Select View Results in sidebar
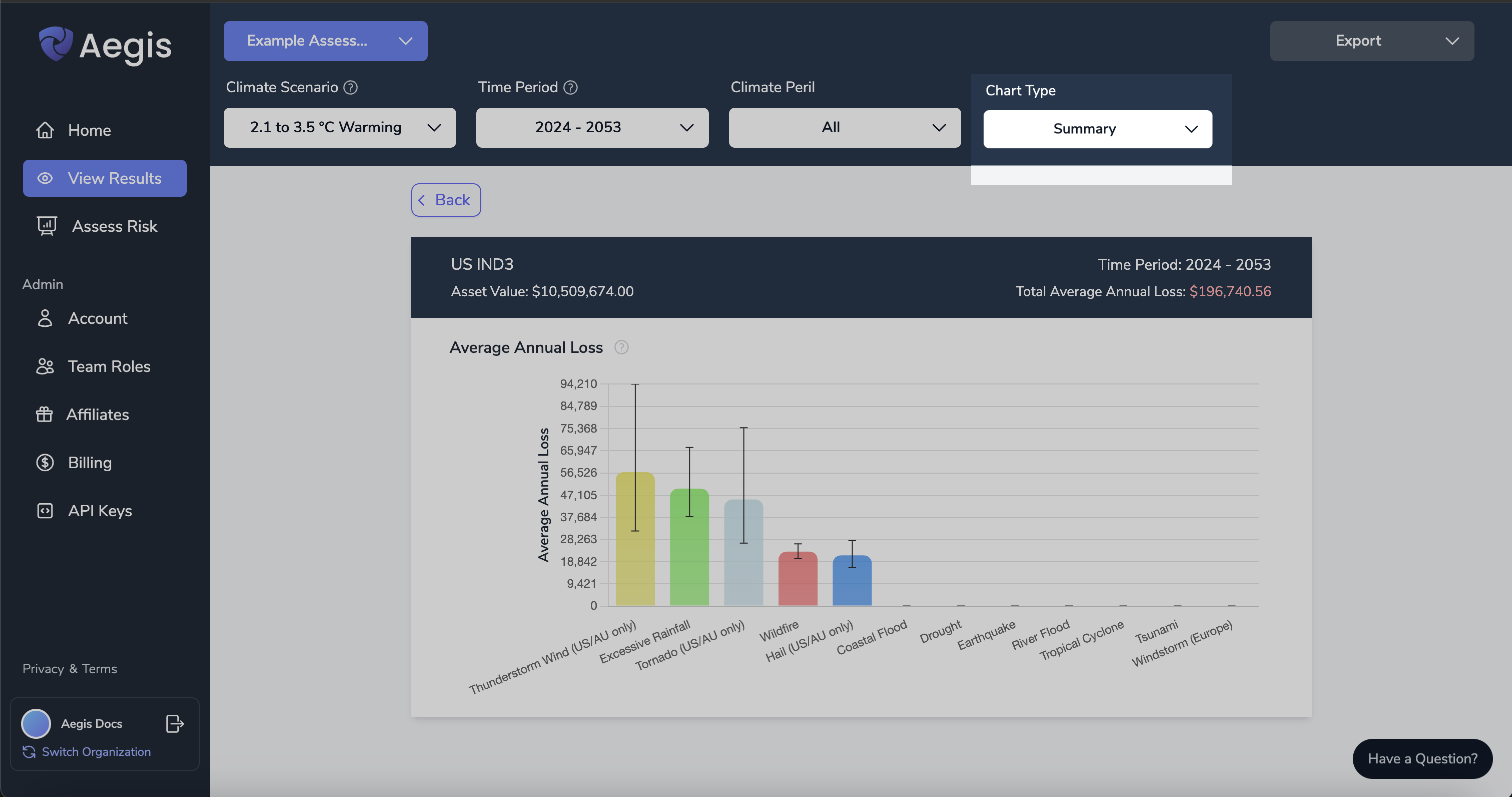 coord(105,178)
